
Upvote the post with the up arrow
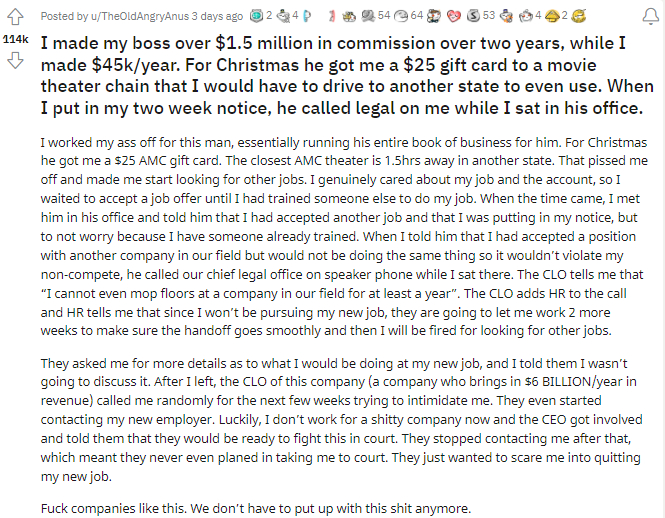15,16
